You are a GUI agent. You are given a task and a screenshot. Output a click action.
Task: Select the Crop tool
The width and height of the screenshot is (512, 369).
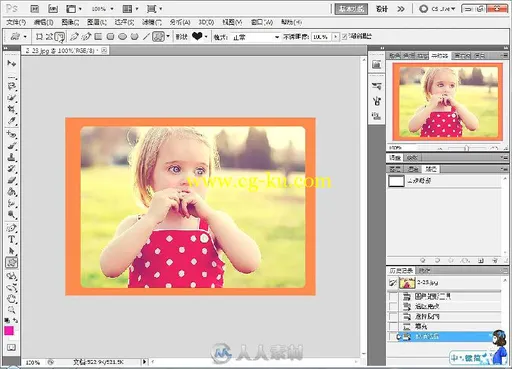[11, 109]
